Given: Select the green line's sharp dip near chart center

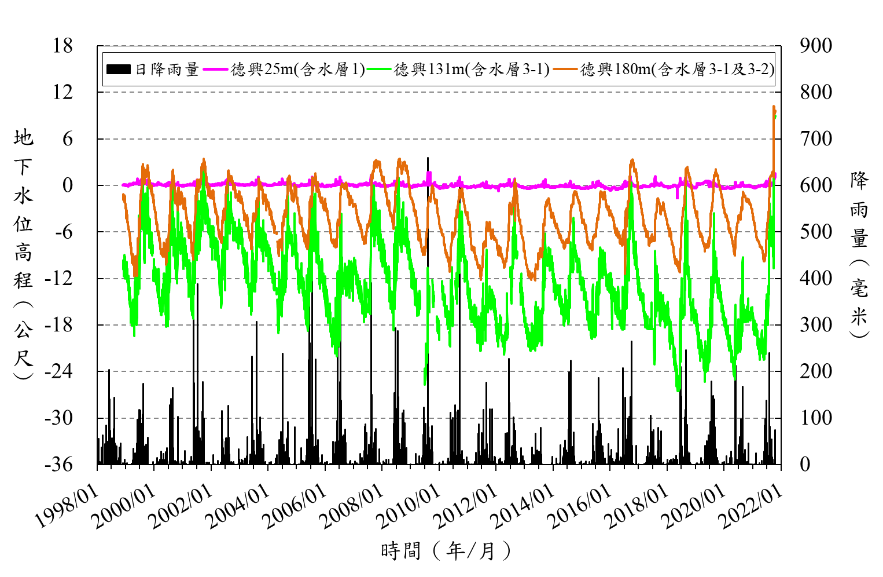Looking at the screenshot, I should click(425, 381).
